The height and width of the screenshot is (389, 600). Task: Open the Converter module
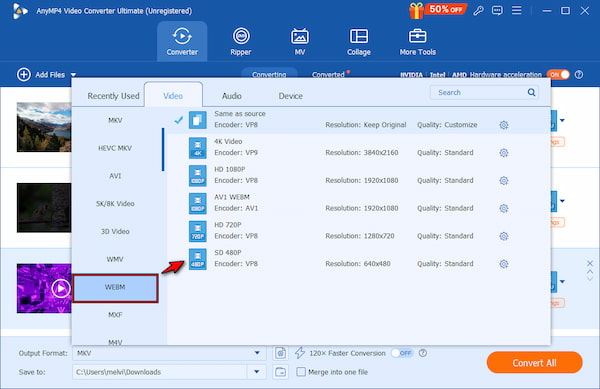182,41
